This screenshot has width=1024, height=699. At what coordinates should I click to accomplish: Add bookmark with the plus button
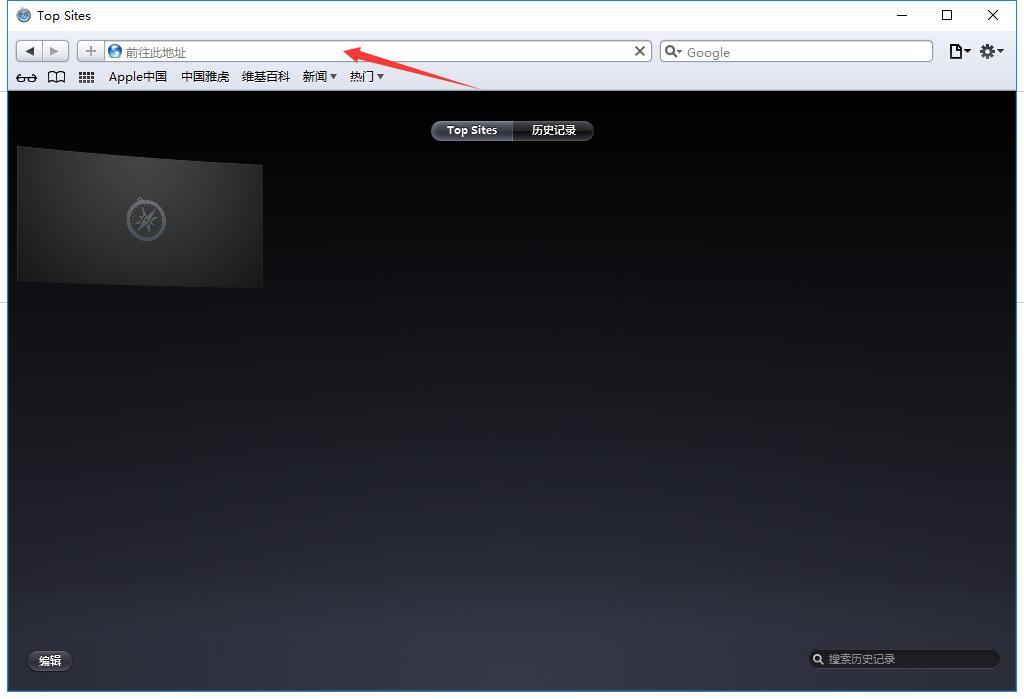91,51
